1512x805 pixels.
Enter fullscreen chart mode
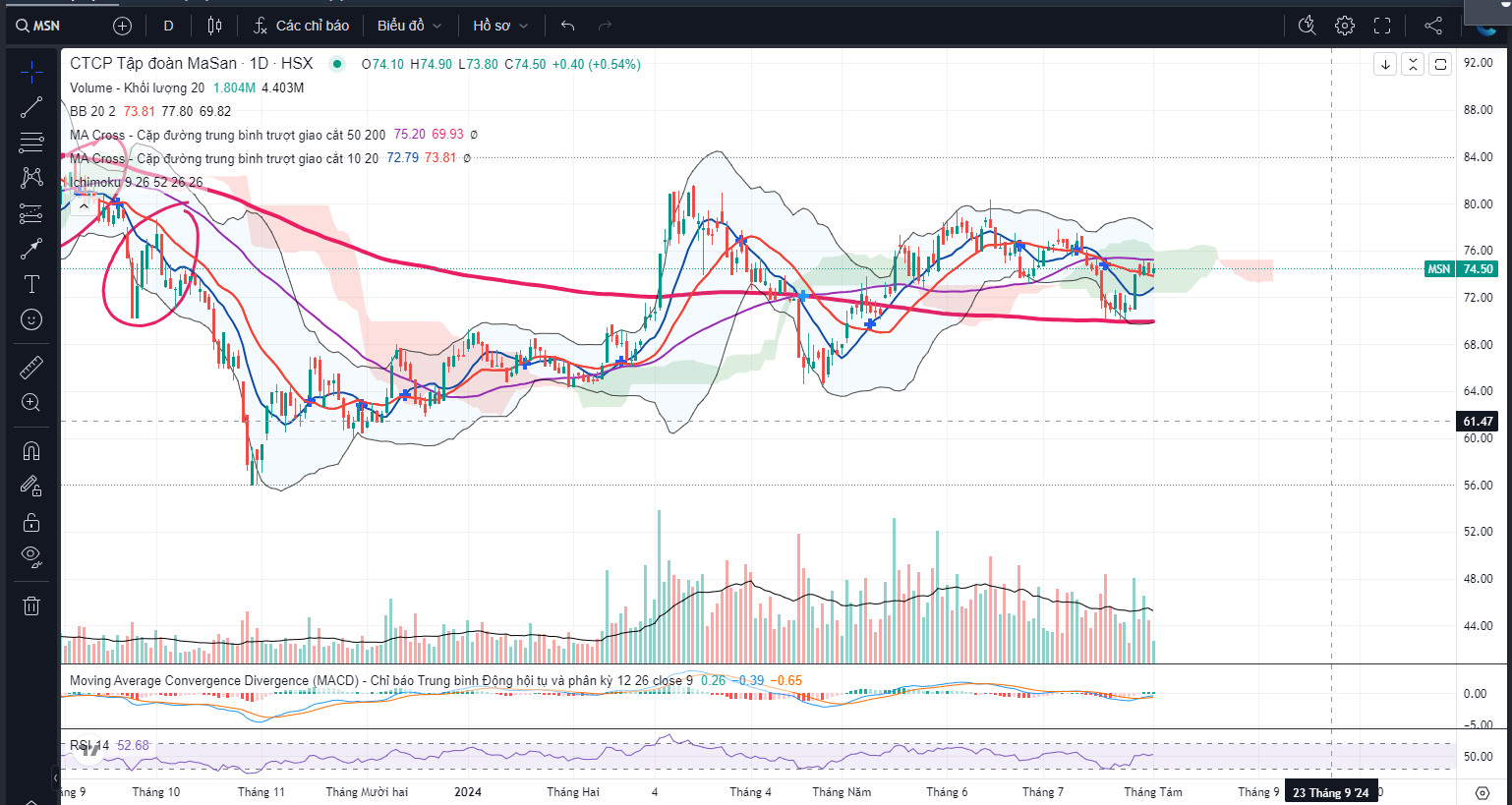pyautogui.click(x=1382, y=26)
